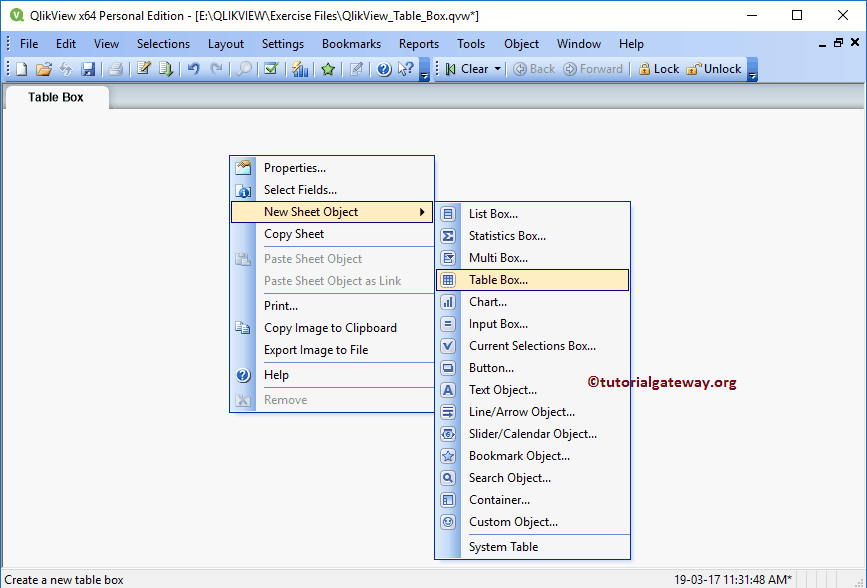867x588 pixels.
Task: Click the Save document toolbar icon
Action: coord(88,69)
